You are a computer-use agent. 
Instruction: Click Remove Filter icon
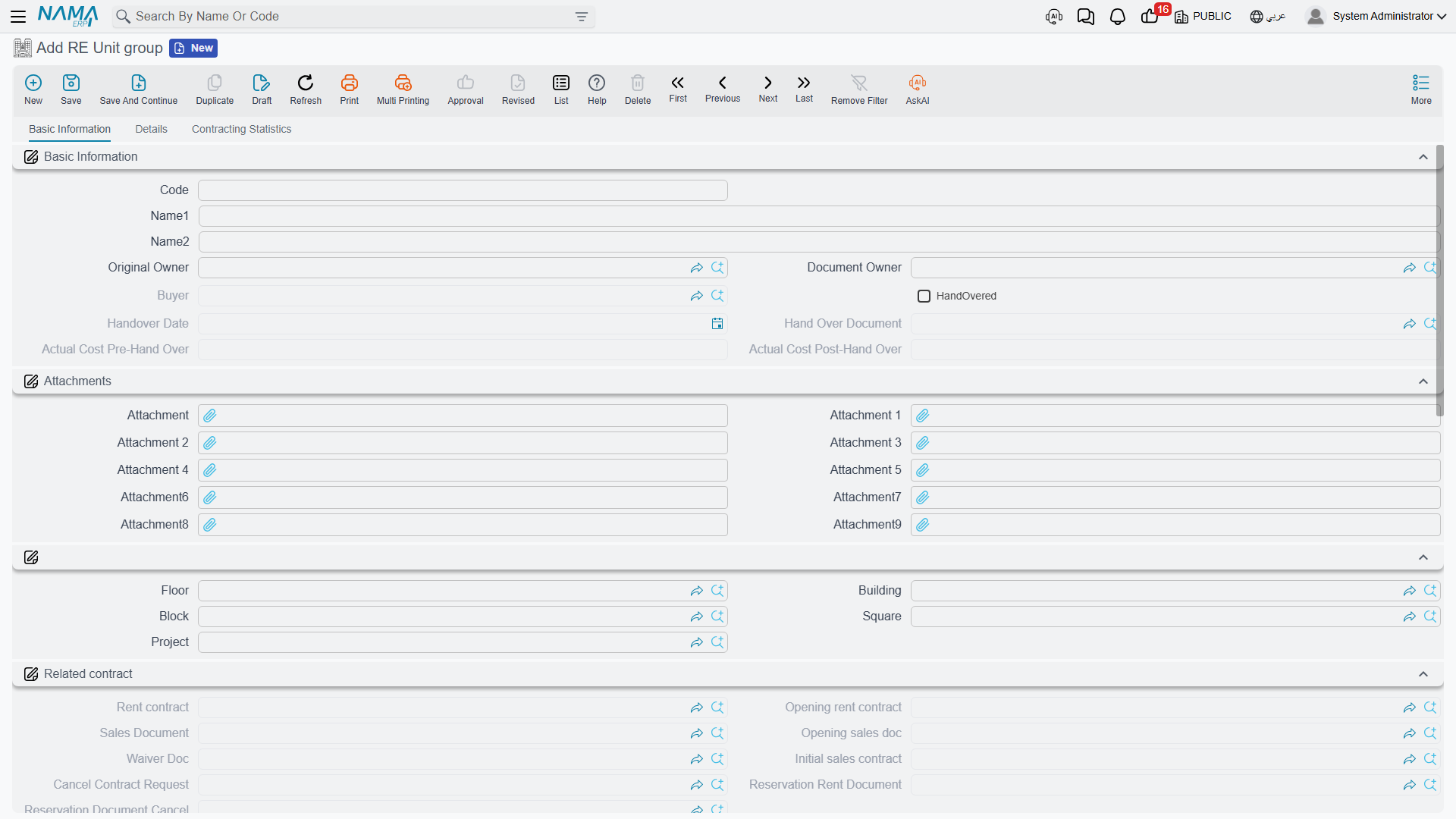tap(859, 89)
